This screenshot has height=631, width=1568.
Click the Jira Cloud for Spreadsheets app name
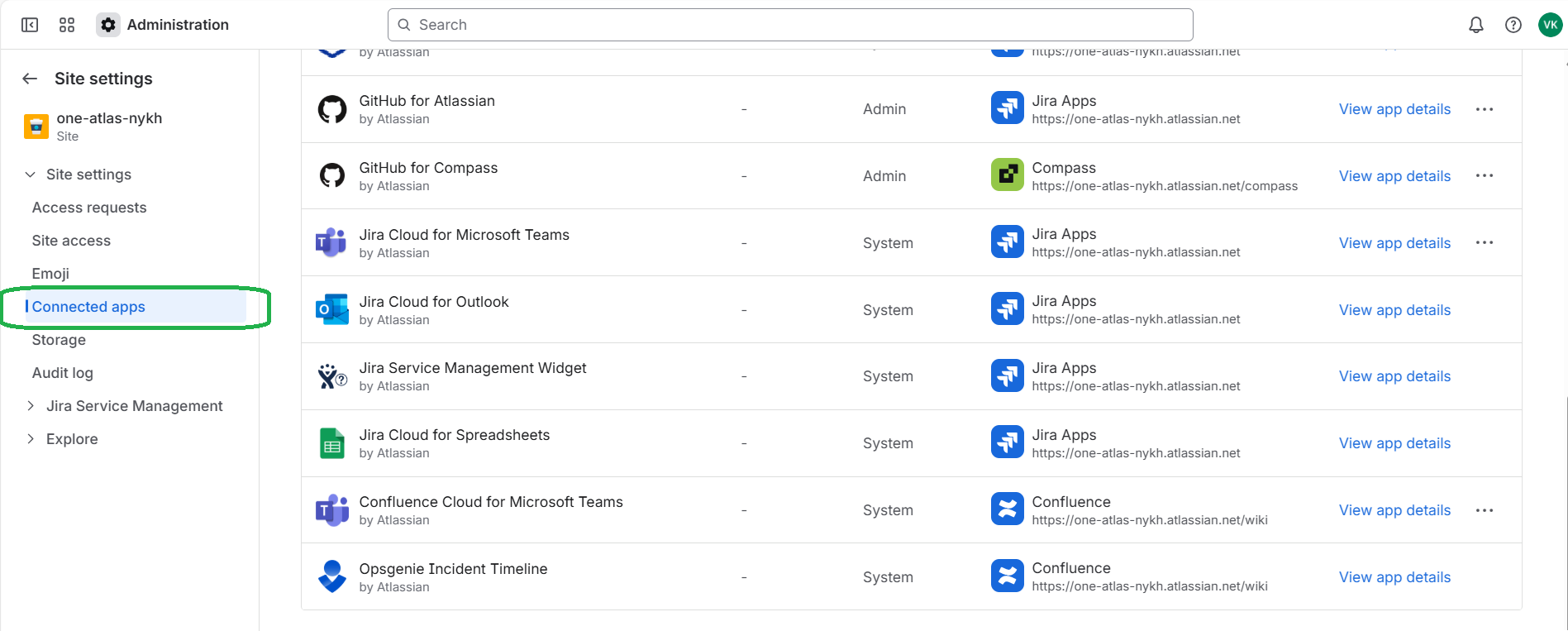(455, 435)
